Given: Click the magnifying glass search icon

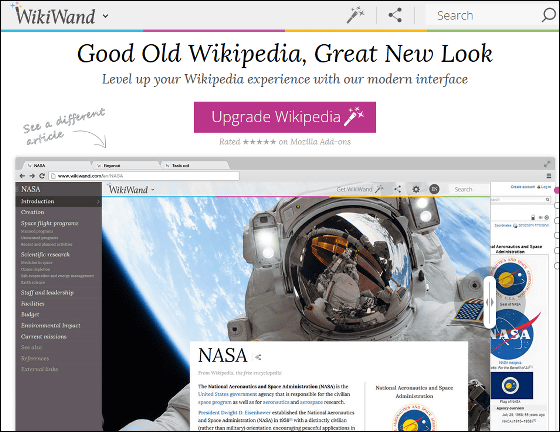Looking at the screenshot, I should tap(549, 15).
